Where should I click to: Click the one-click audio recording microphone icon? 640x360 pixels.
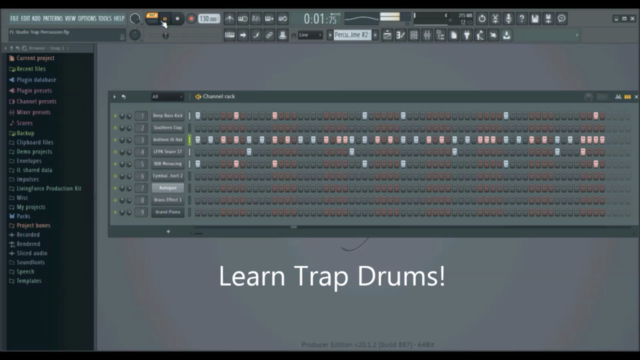tap(509, 18)
